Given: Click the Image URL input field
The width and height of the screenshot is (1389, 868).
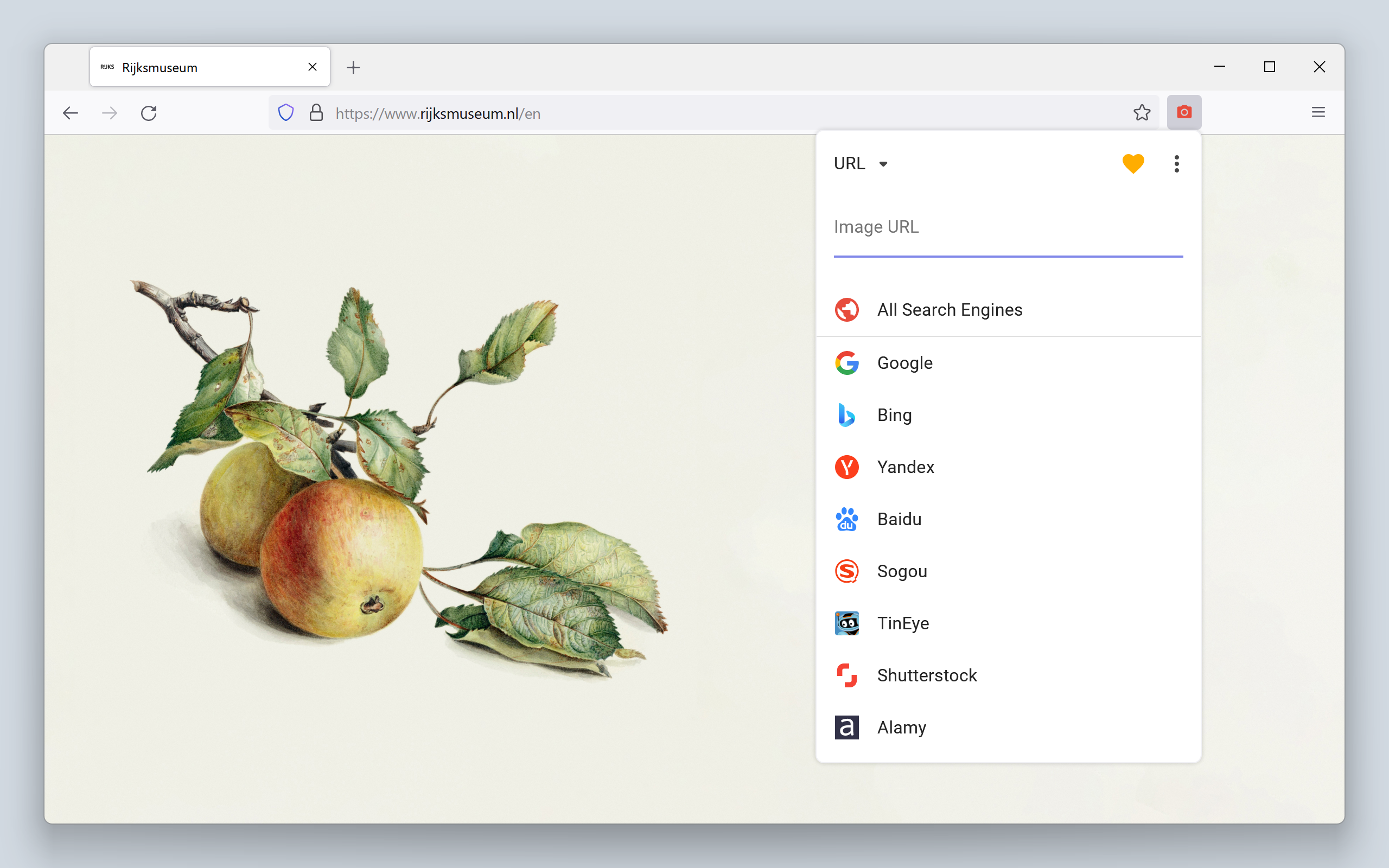Looking at the screenshot, I should [x=1008, y=228].
